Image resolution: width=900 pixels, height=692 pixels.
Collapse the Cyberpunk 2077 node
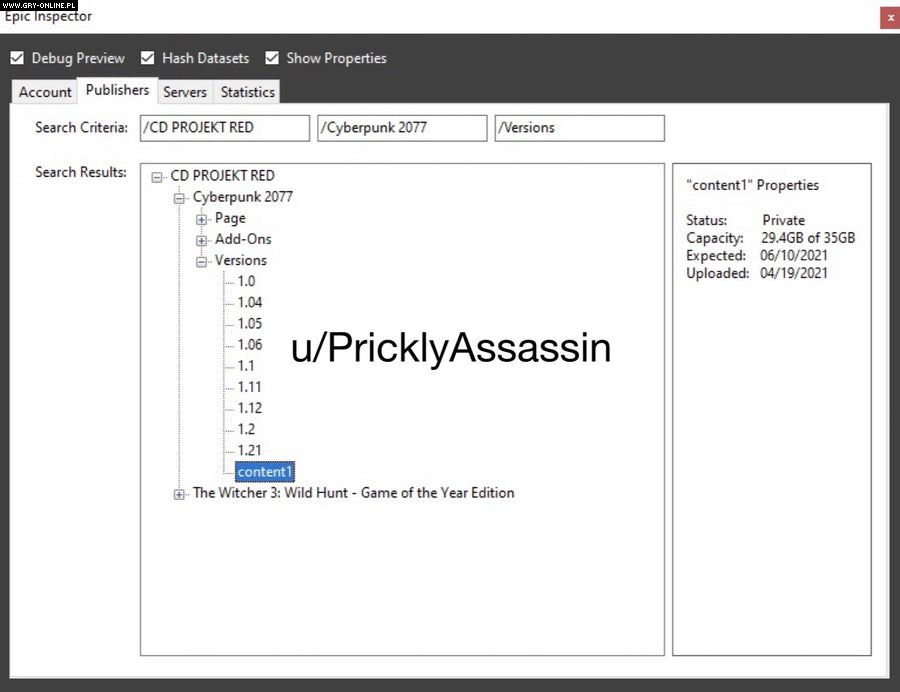tap(179, 198)
